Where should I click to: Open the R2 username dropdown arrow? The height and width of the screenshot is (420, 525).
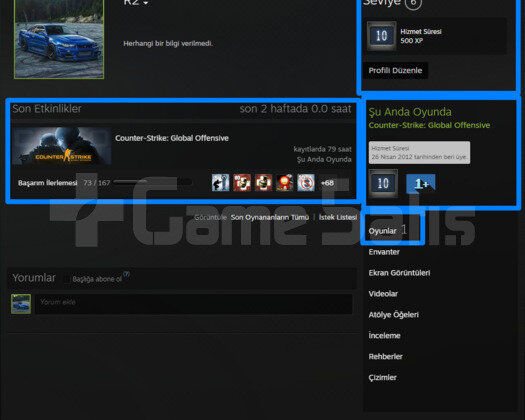click(146, 3)
